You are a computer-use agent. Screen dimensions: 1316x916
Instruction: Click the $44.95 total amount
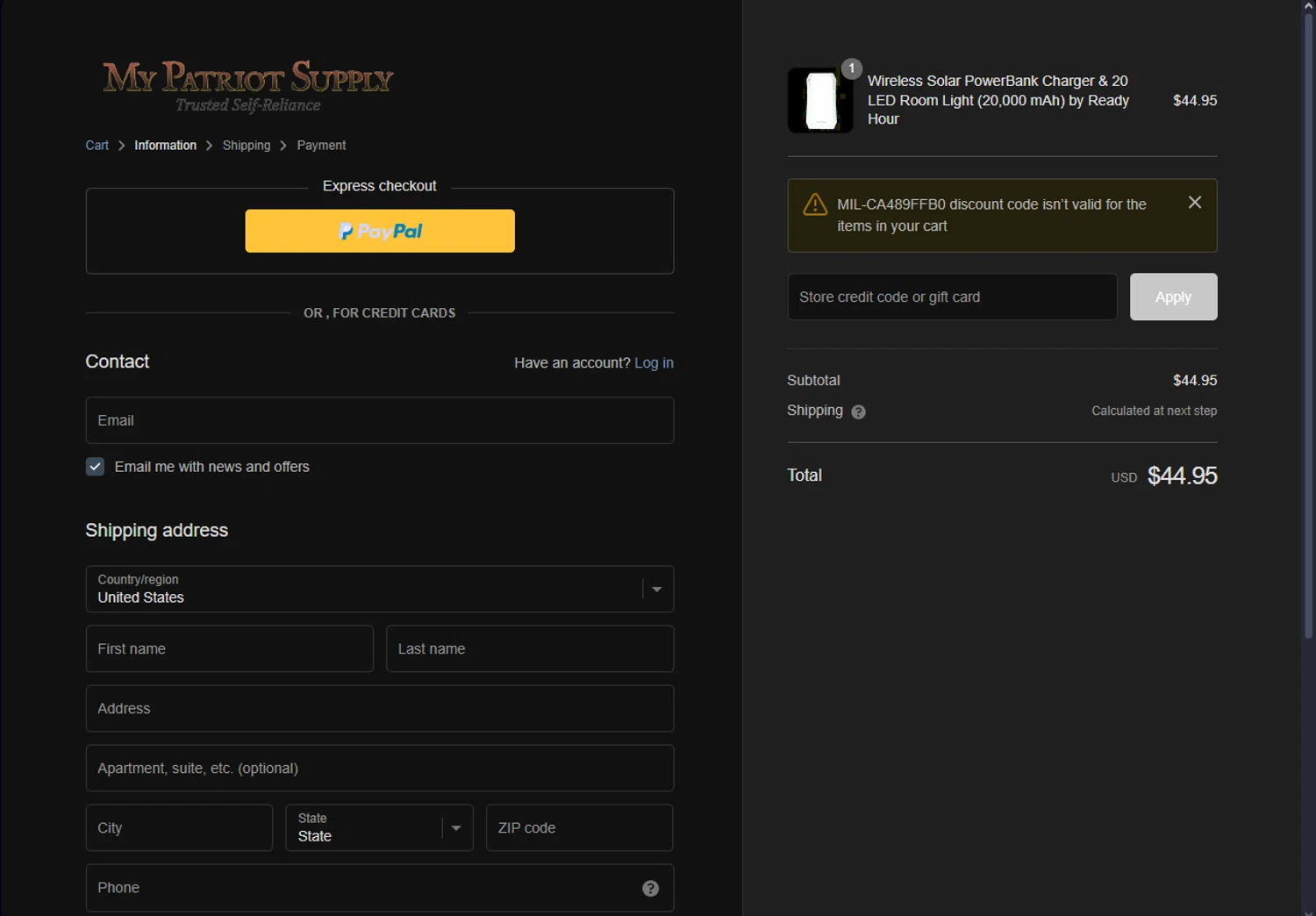[1182, 476]
